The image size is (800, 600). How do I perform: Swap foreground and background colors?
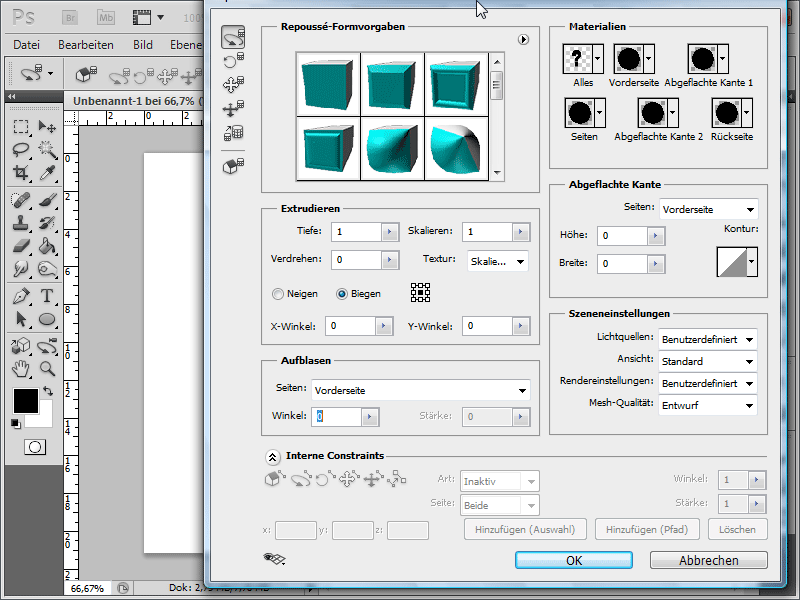[48, 391]
